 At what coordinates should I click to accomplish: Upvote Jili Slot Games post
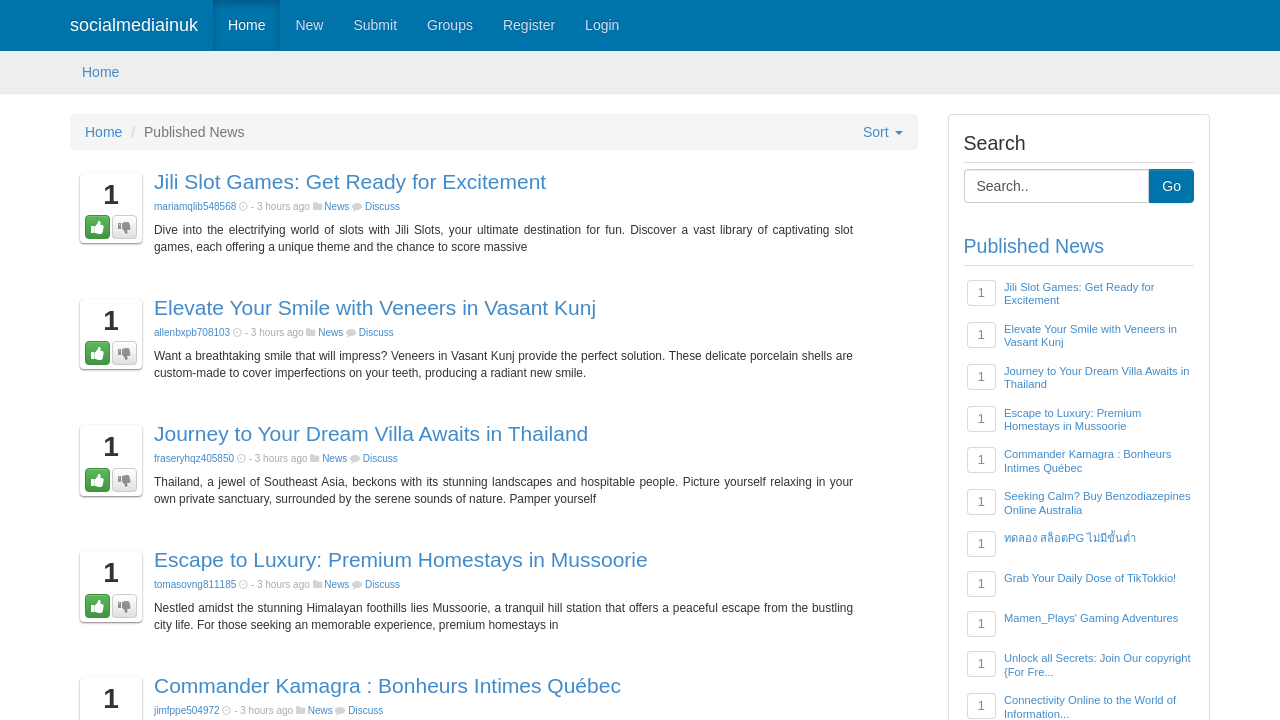[97, 227]
